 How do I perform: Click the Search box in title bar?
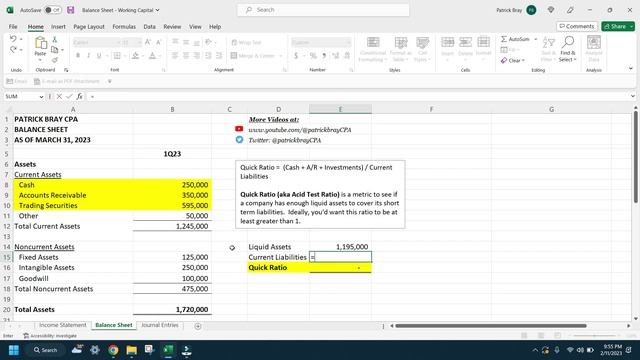point(323,10)
